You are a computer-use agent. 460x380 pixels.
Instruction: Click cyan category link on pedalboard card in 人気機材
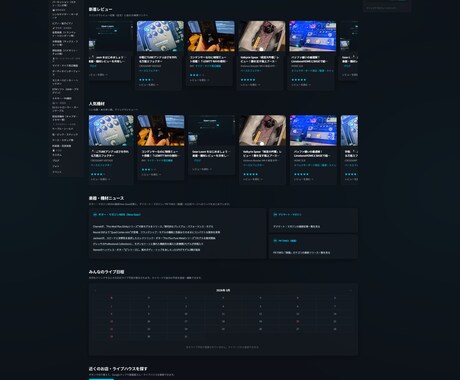click(315, 165)
